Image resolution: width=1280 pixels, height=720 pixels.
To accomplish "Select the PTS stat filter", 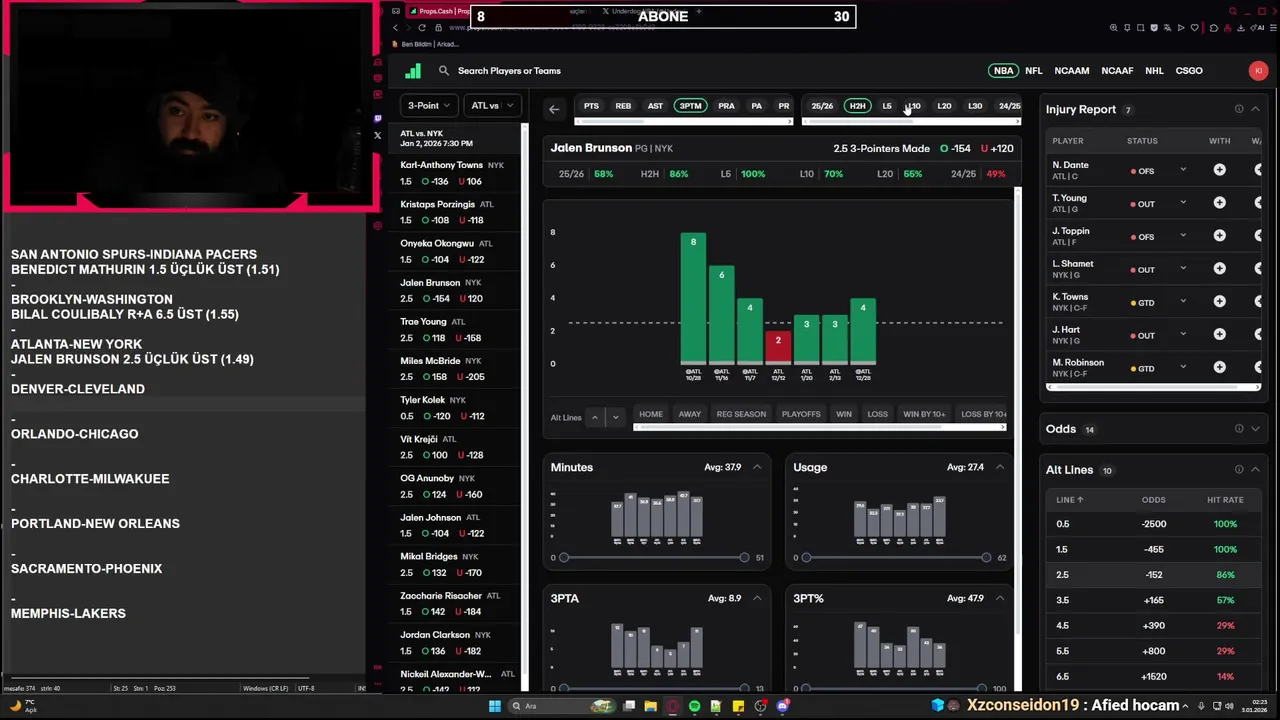I will [591, 106].
